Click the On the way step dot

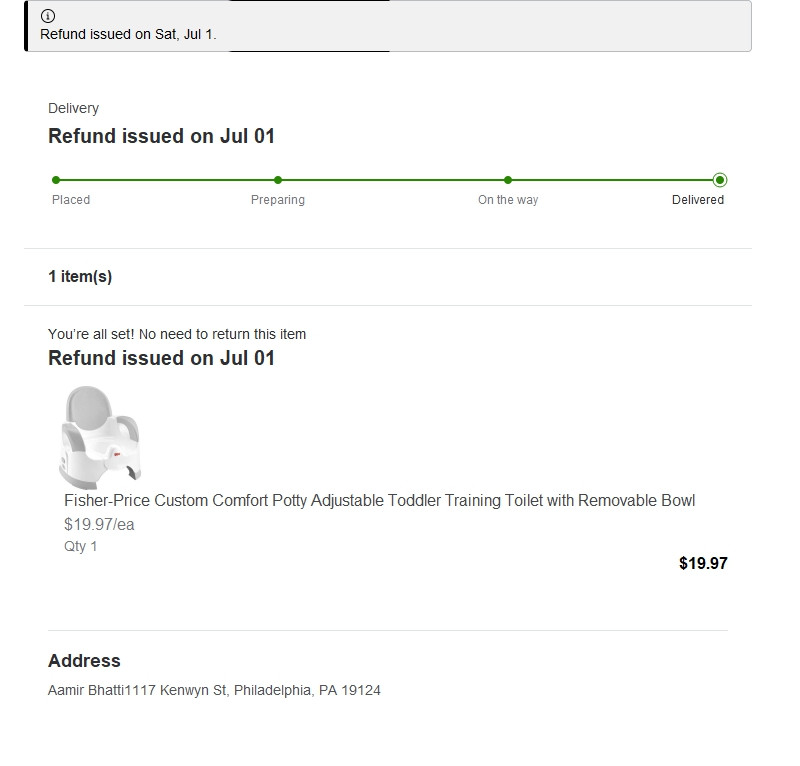508,180
